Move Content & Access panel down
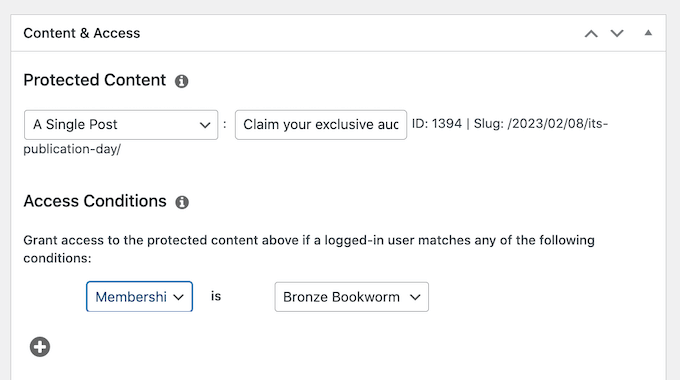Viewport: 680px width, 380px height. pos(617,33)
